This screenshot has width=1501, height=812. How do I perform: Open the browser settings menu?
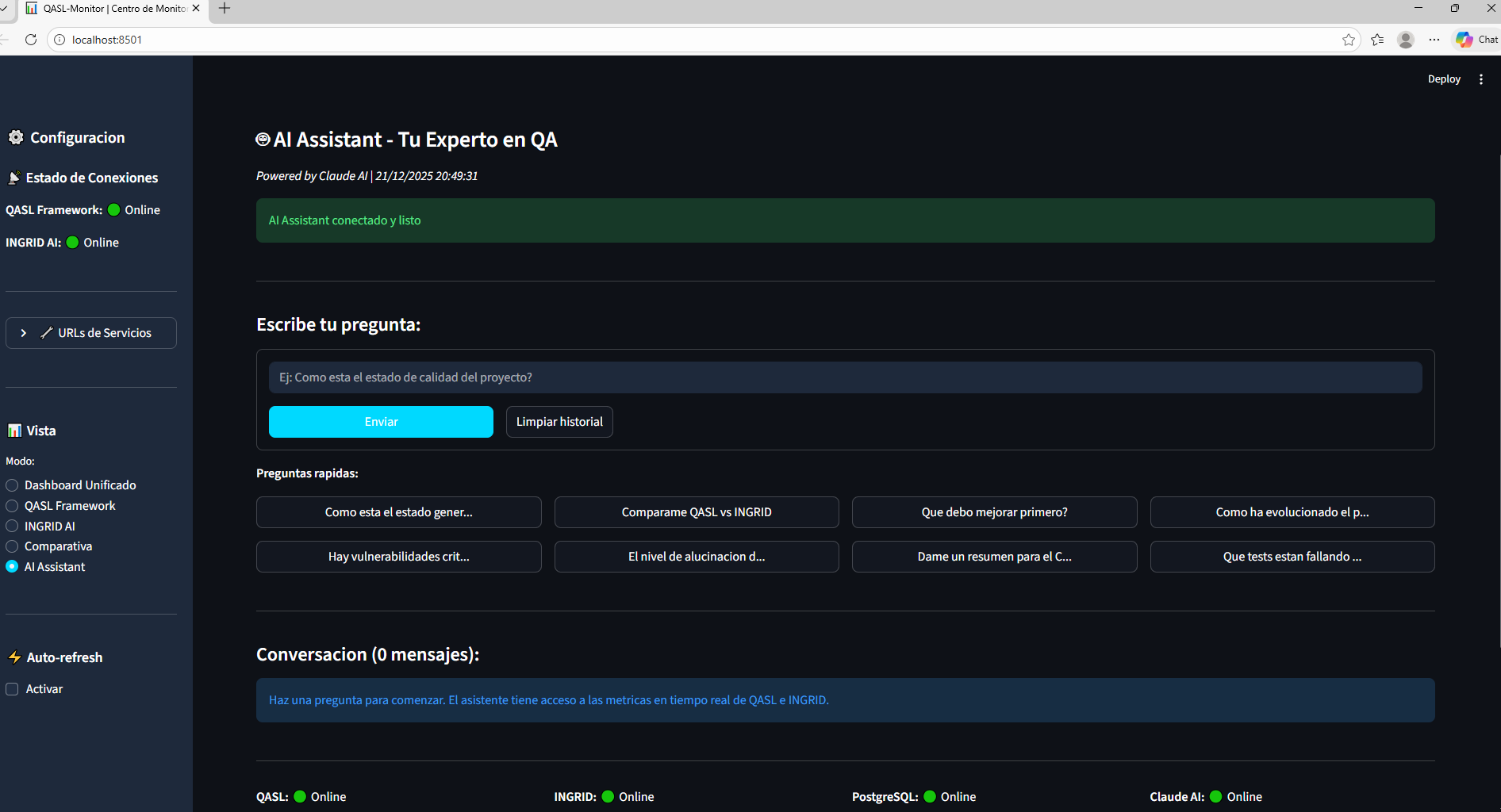pyautogui.click(x=1434, y=39)
